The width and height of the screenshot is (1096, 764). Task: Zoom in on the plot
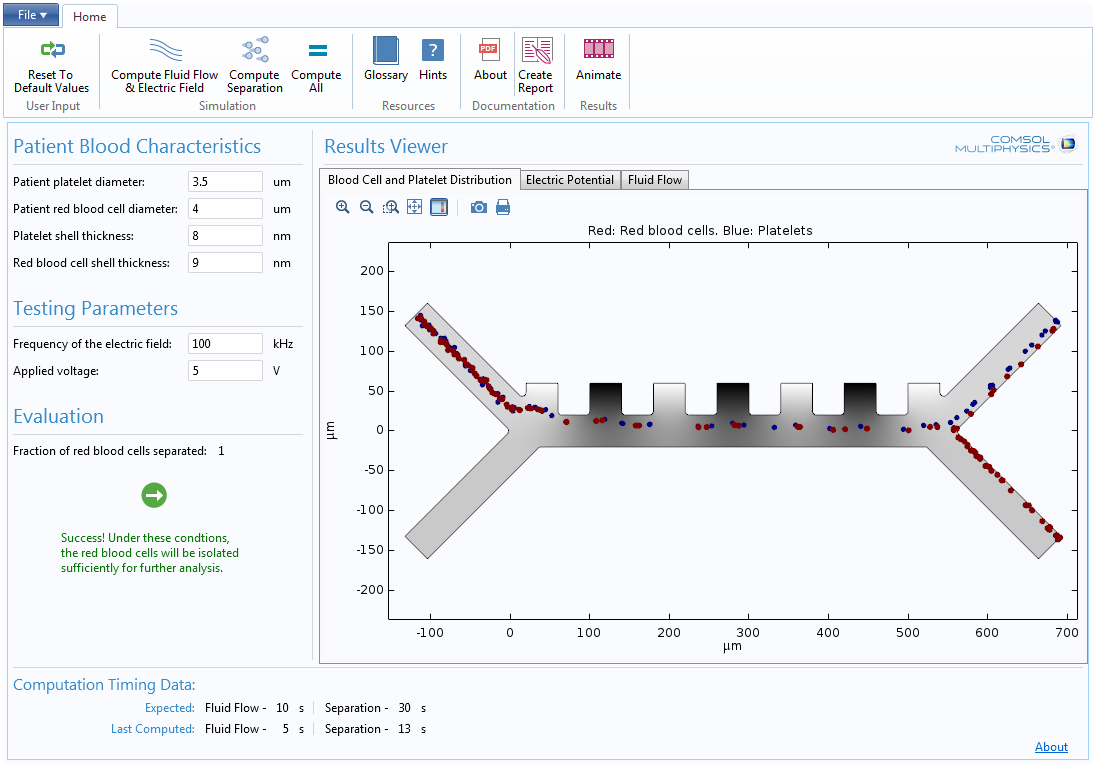(343, 207)
